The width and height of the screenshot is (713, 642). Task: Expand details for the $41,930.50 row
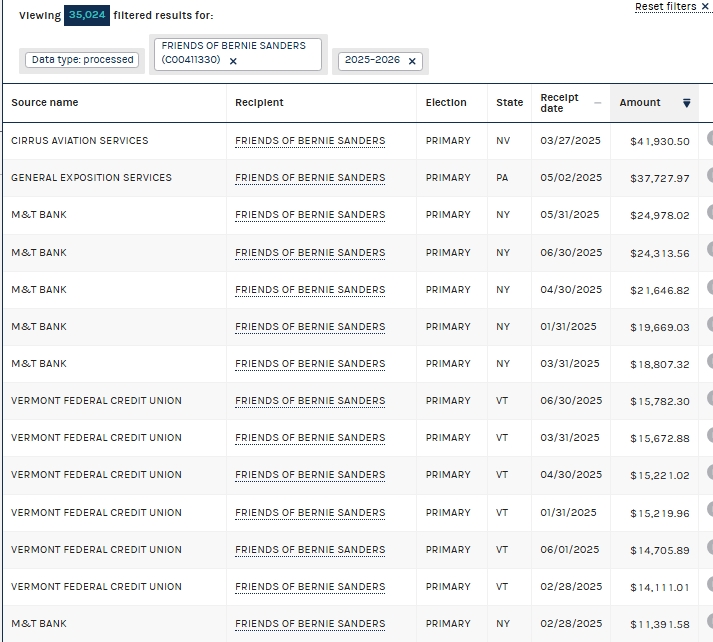(x=710, y=138)
